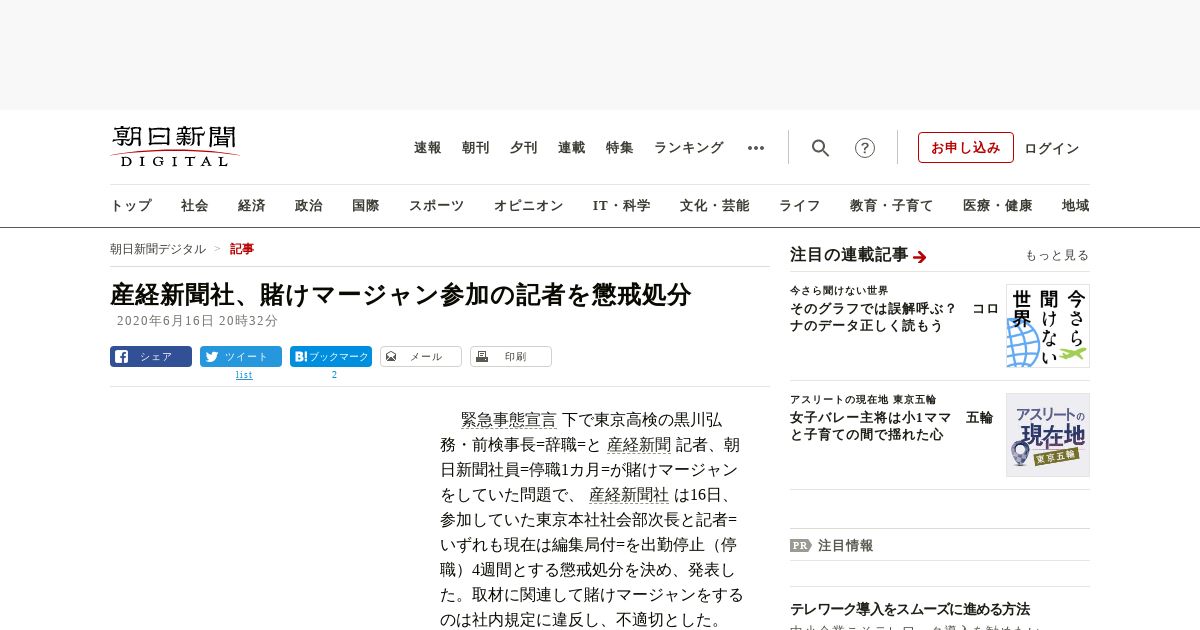This screenshot has height=630, width=1200.
Task: Open the Twitter list link
Action: (x=244, y=375)
